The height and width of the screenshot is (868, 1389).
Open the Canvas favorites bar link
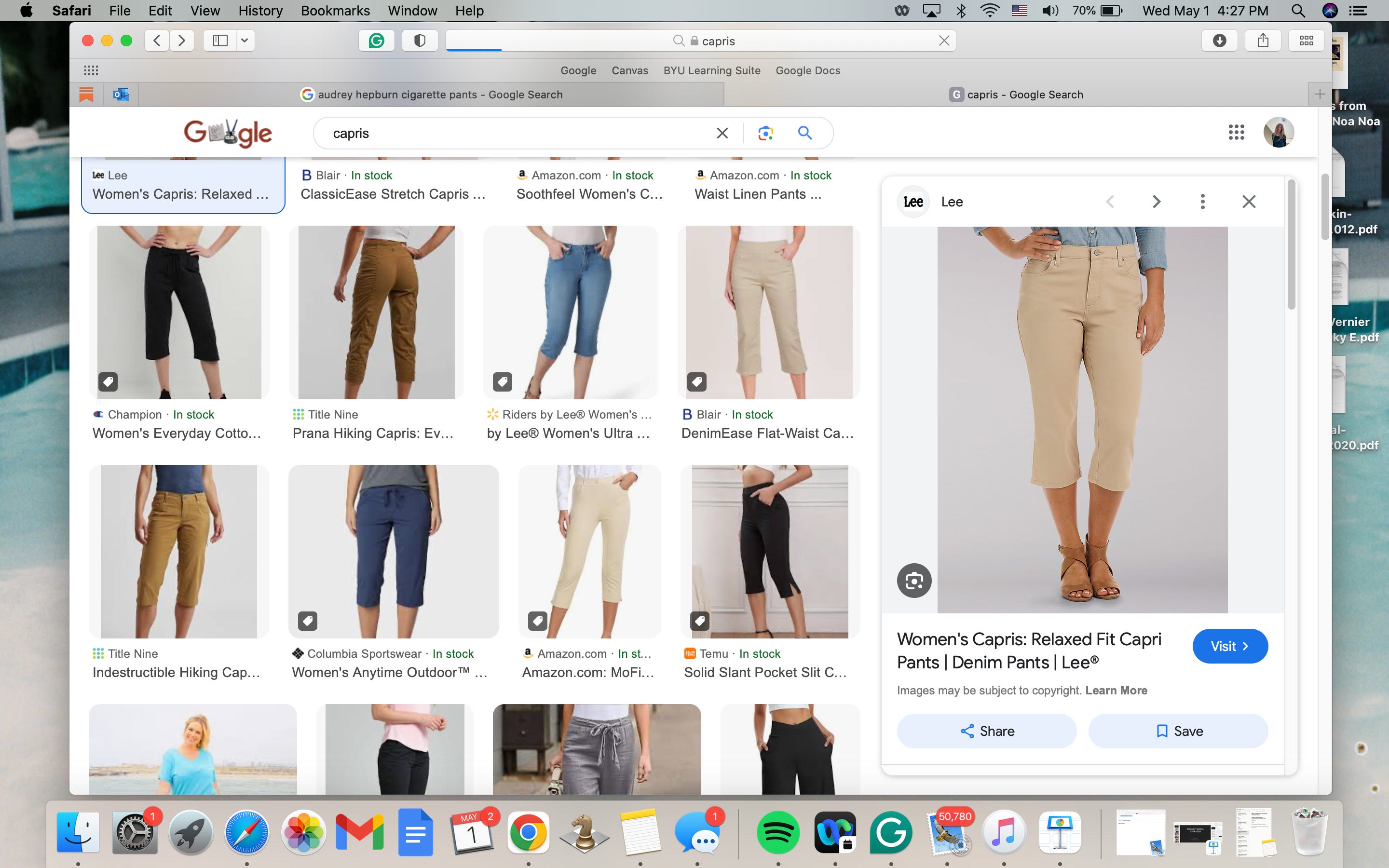point(630,70)
